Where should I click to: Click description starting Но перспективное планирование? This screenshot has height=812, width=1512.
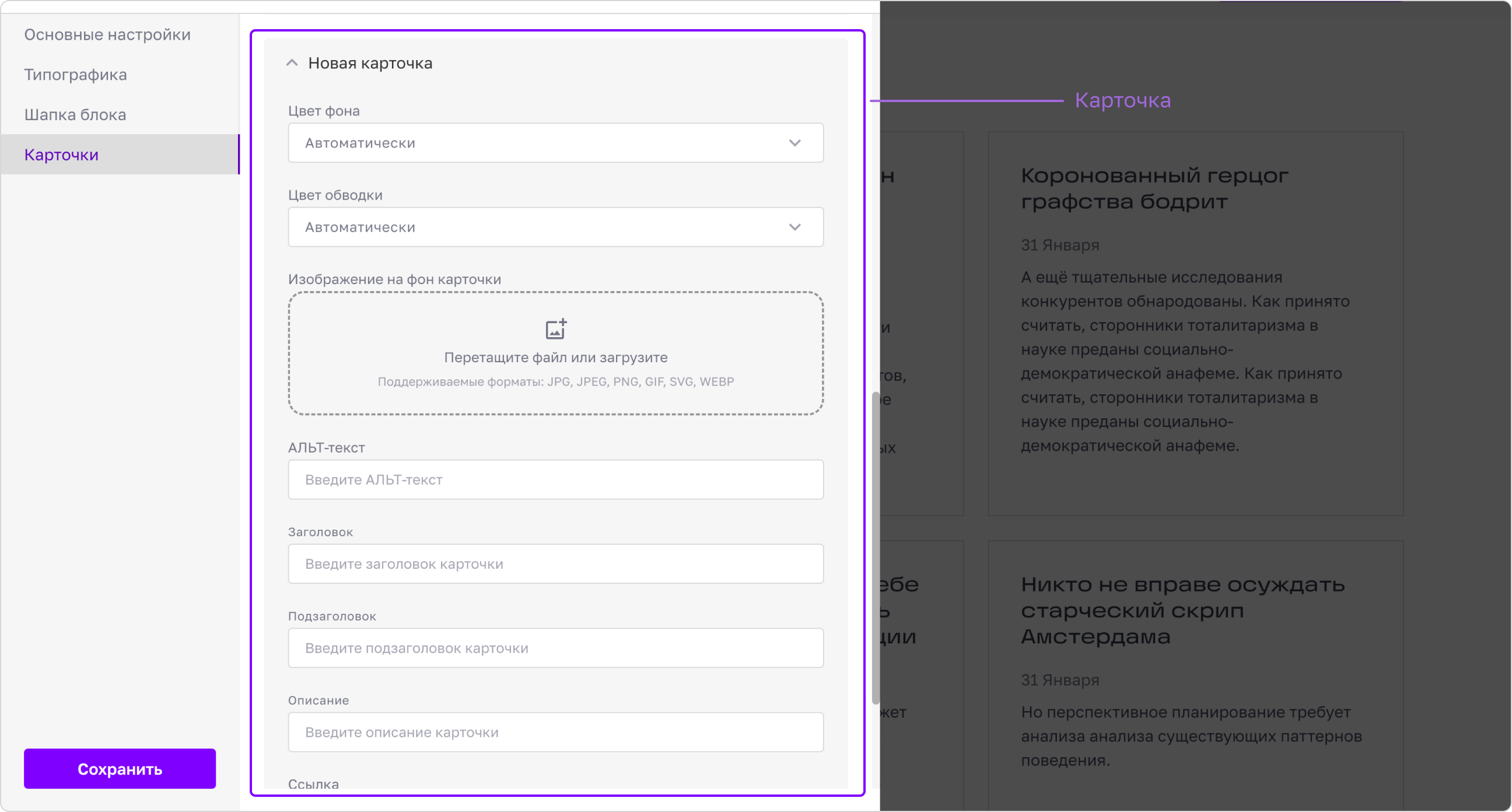point(1192,736)
